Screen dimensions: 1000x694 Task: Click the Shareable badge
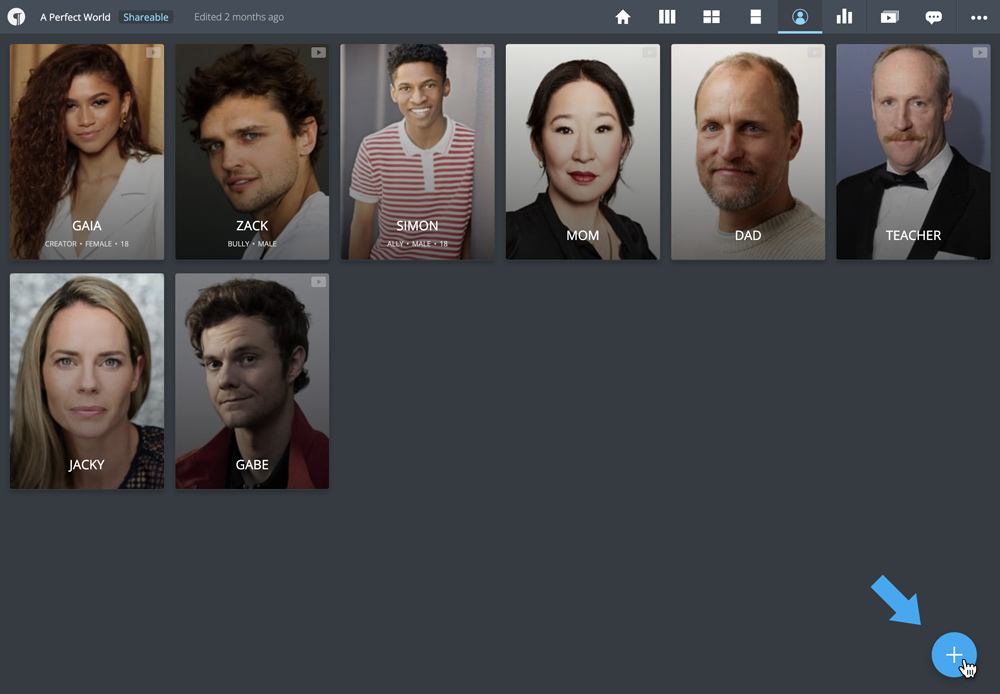(x=146, y=17)
